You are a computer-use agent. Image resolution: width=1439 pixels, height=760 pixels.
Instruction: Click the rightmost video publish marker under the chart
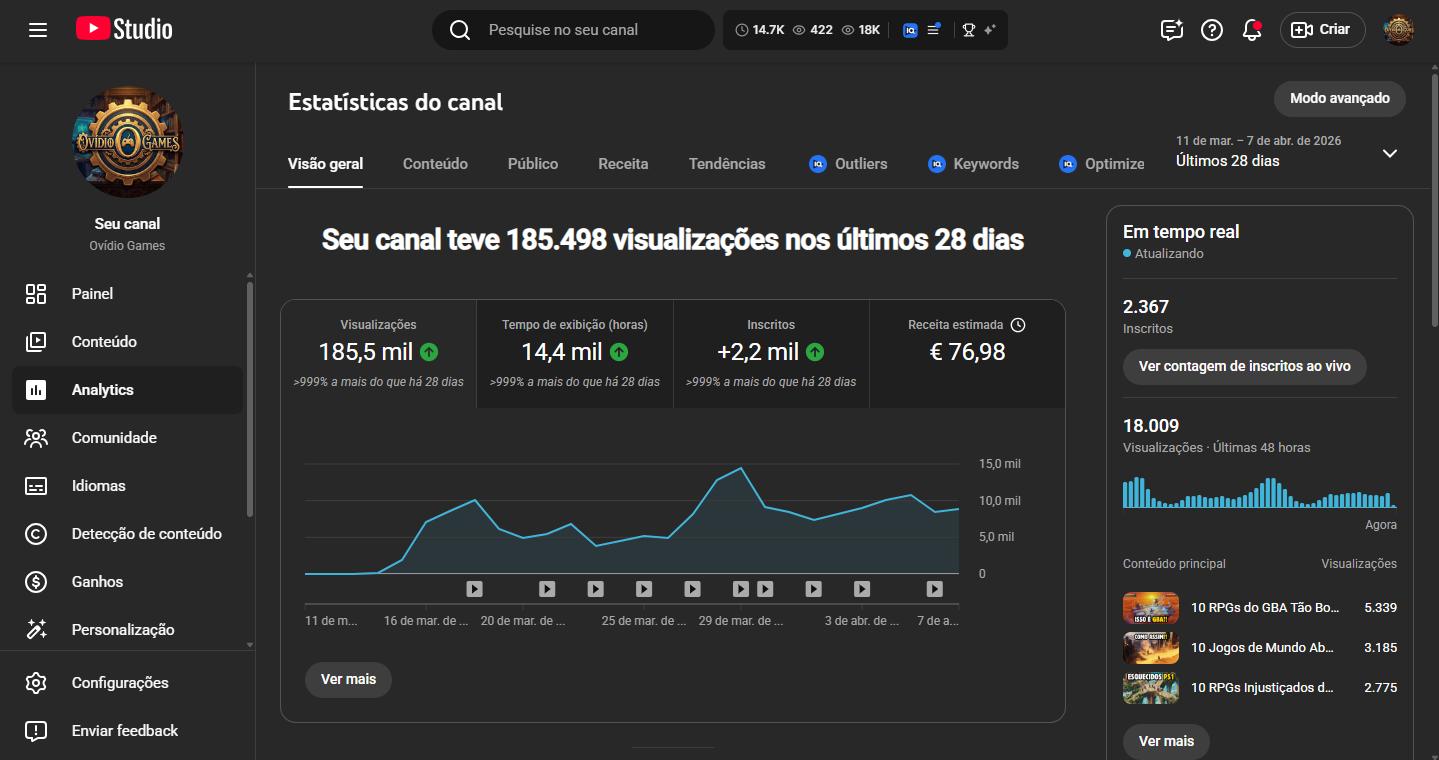pos(934,589)
